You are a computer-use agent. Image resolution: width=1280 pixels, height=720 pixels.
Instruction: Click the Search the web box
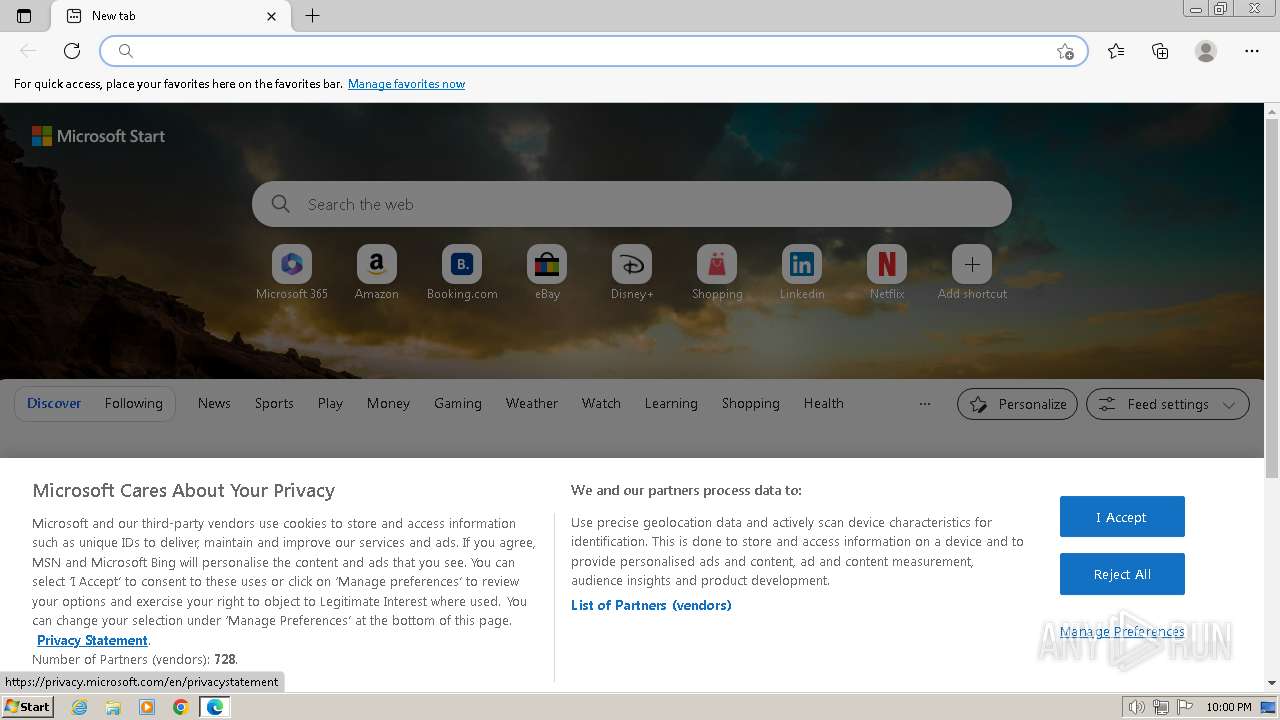[632, 204]
